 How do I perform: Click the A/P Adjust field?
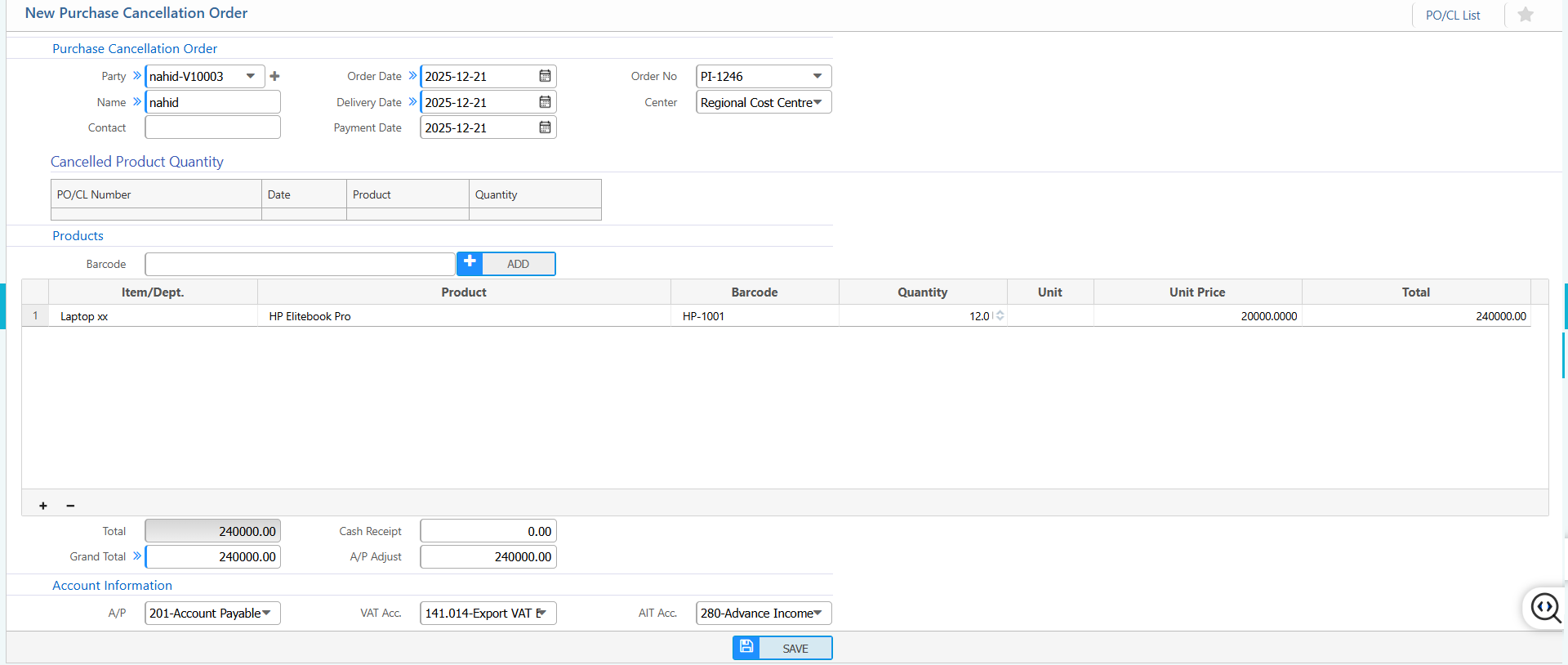(x=488, y=556)
